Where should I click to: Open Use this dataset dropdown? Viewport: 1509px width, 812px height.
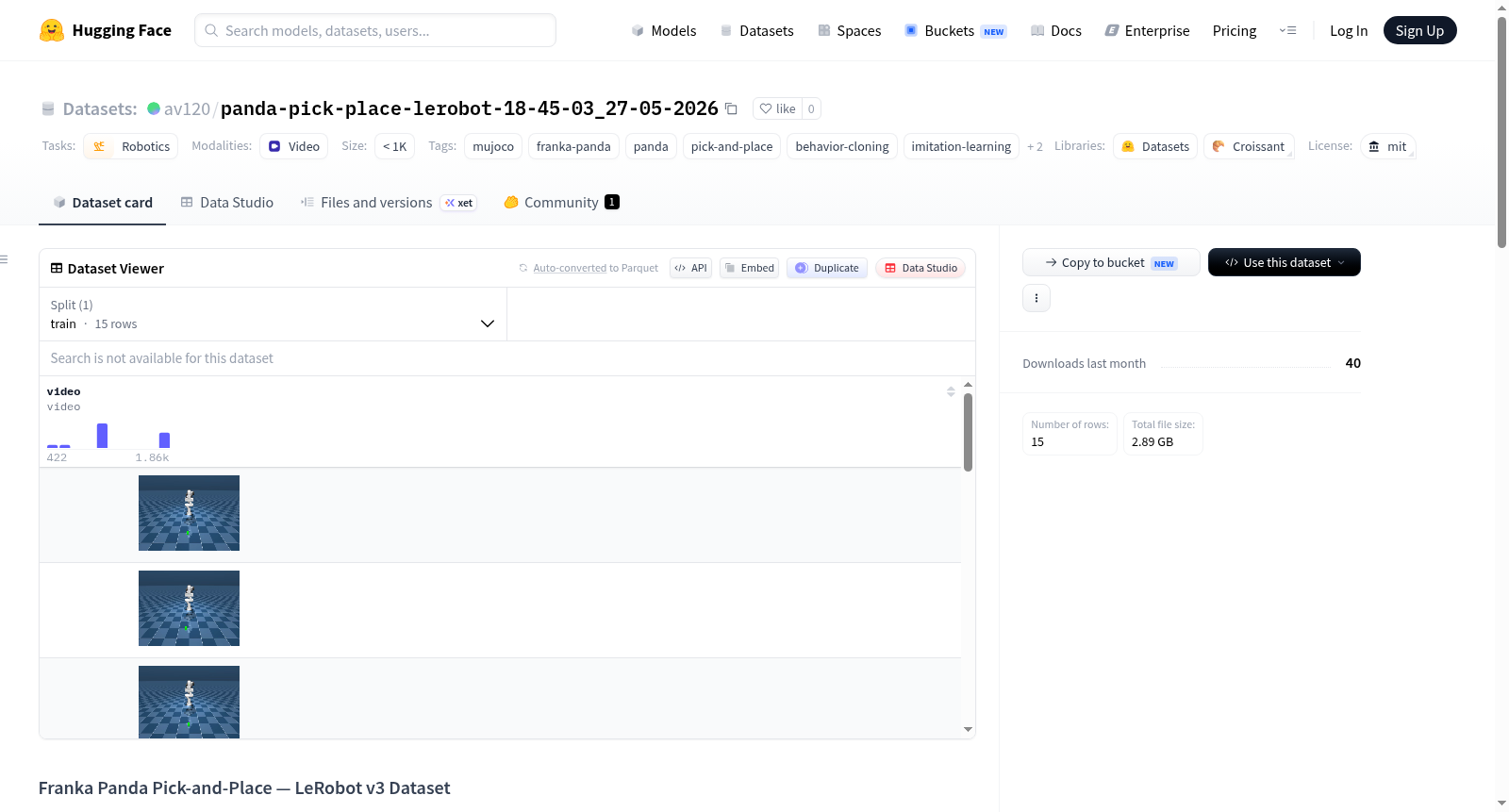click(1285, 262)
